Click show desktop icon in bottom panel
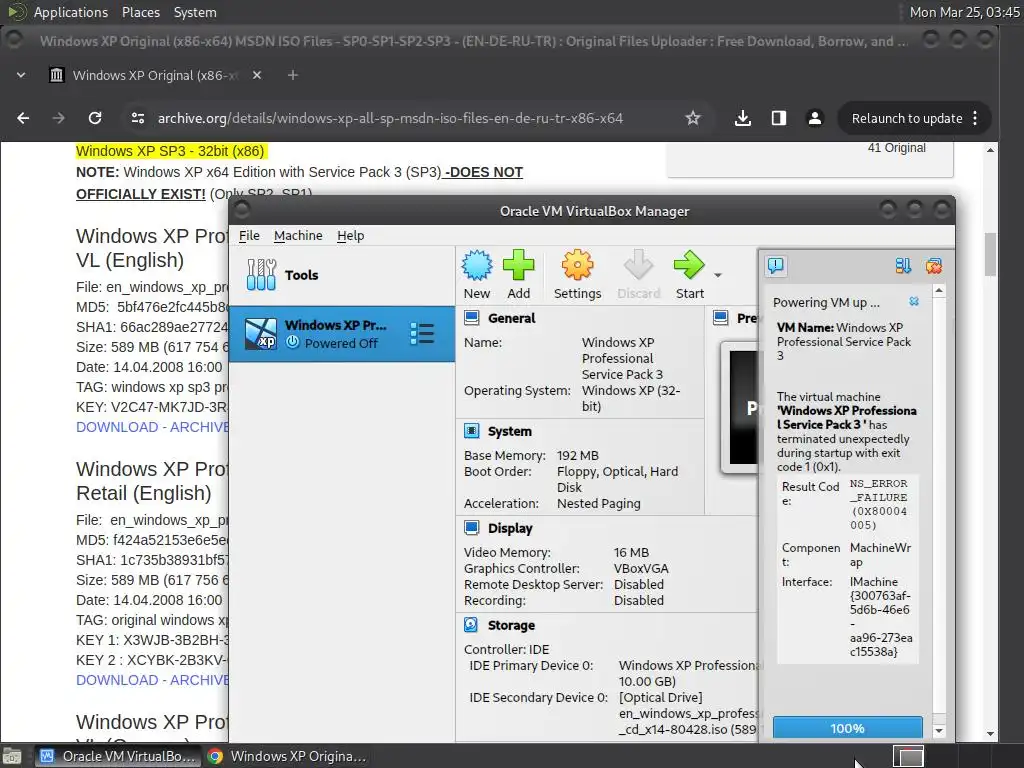The width and height of the screenshot is (1024, 768). tap(11, 756)
